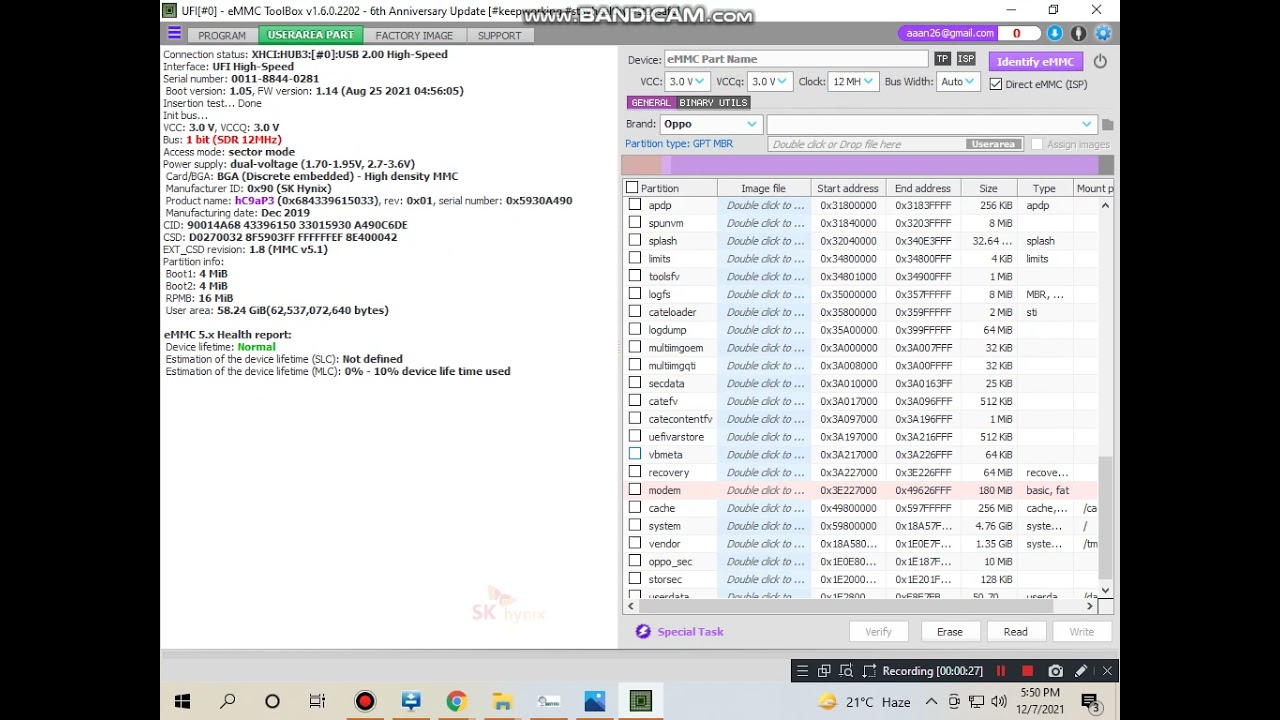Click the power button icon beside Identify eMMC
Viewport: 1280px width, 720px height.
coord(1100,61)
